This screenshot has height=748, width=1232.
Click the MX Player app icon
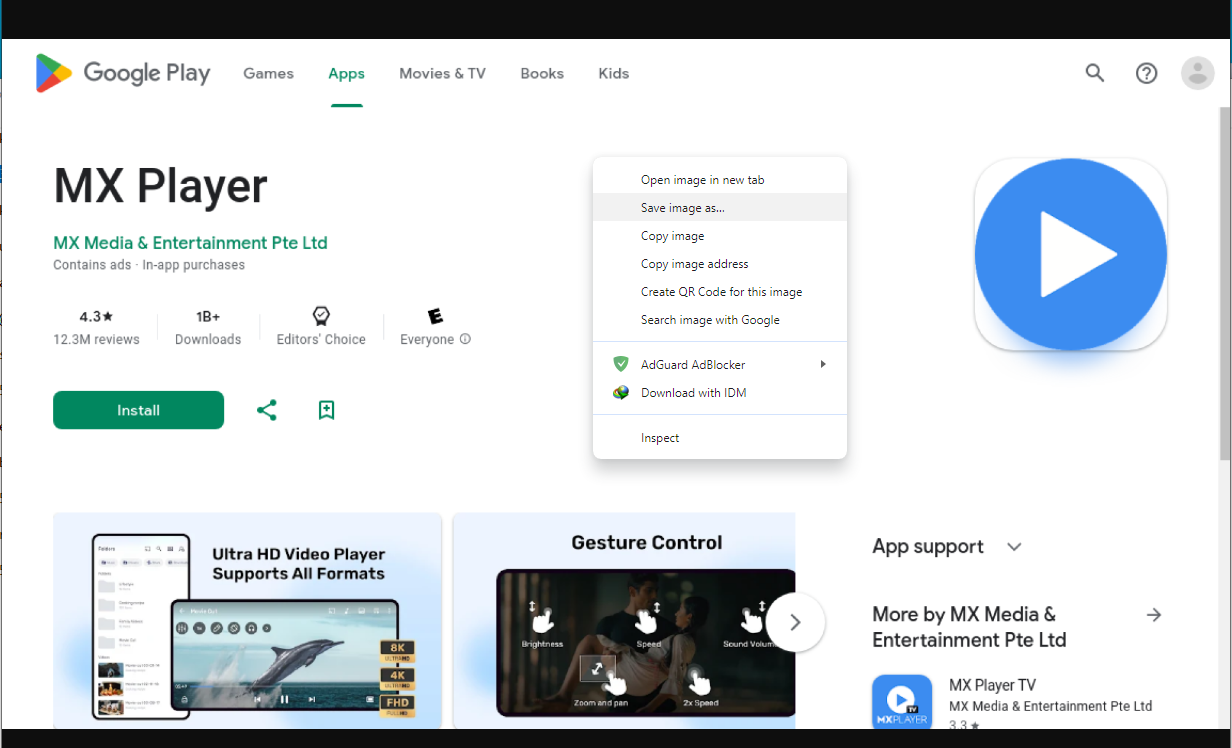coord(1071,255)
